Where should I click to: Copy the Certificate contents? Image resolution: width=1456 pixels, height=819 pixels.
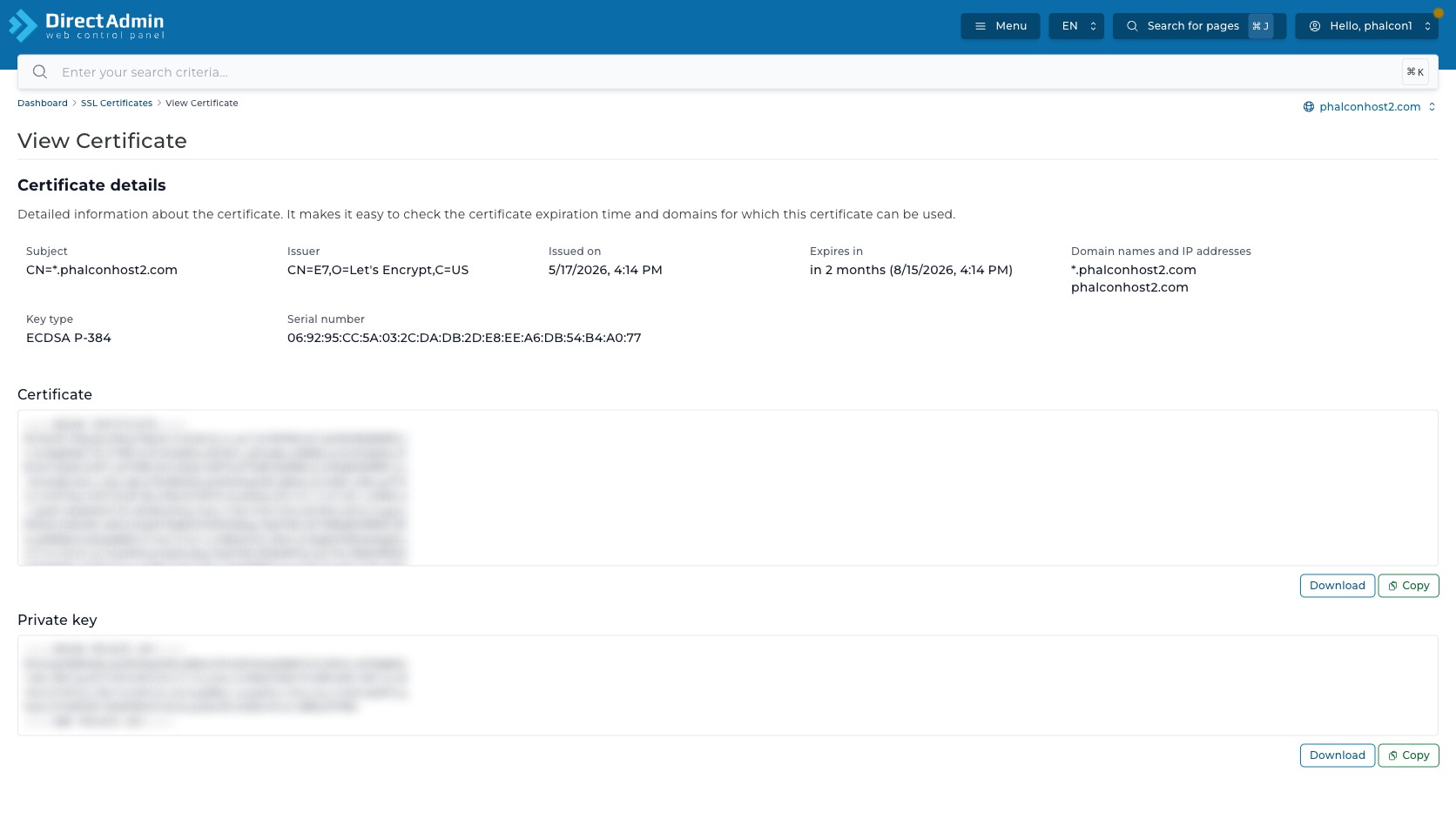[1408, 586]
